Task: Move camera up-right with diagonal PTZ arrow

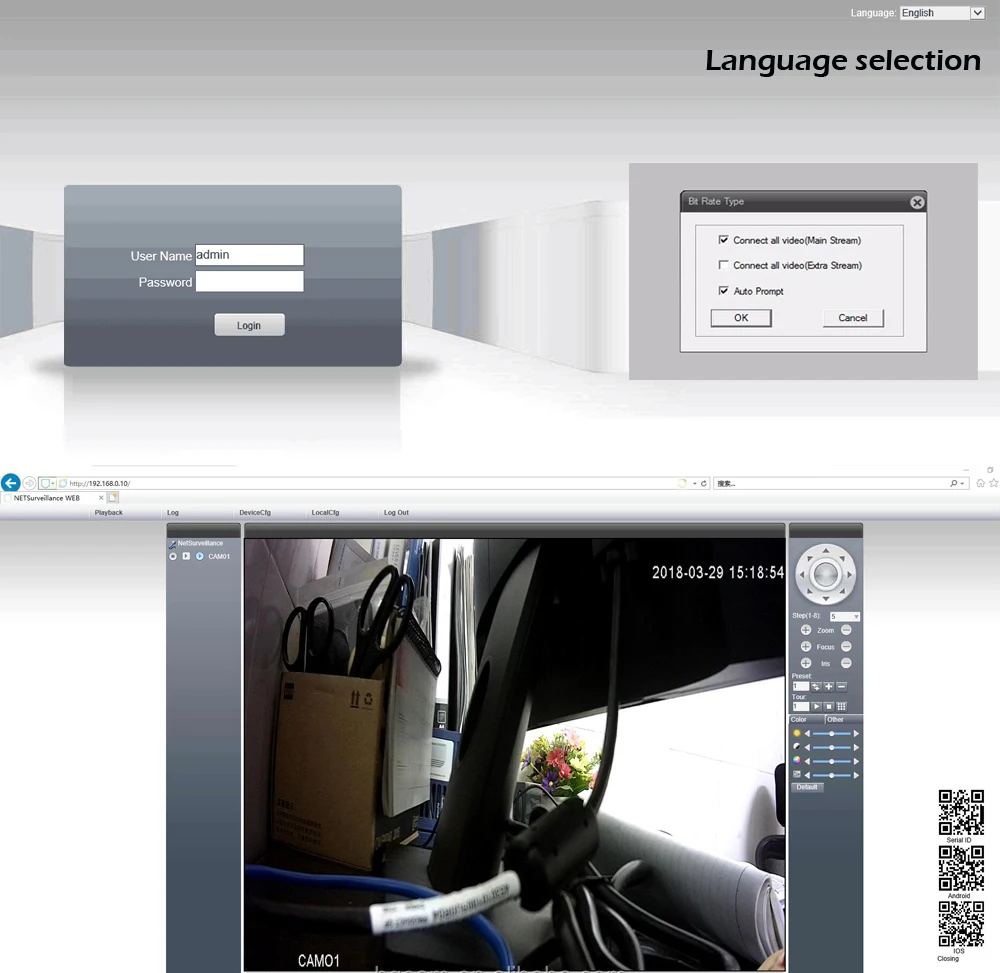Action: (x=842, y=558)
